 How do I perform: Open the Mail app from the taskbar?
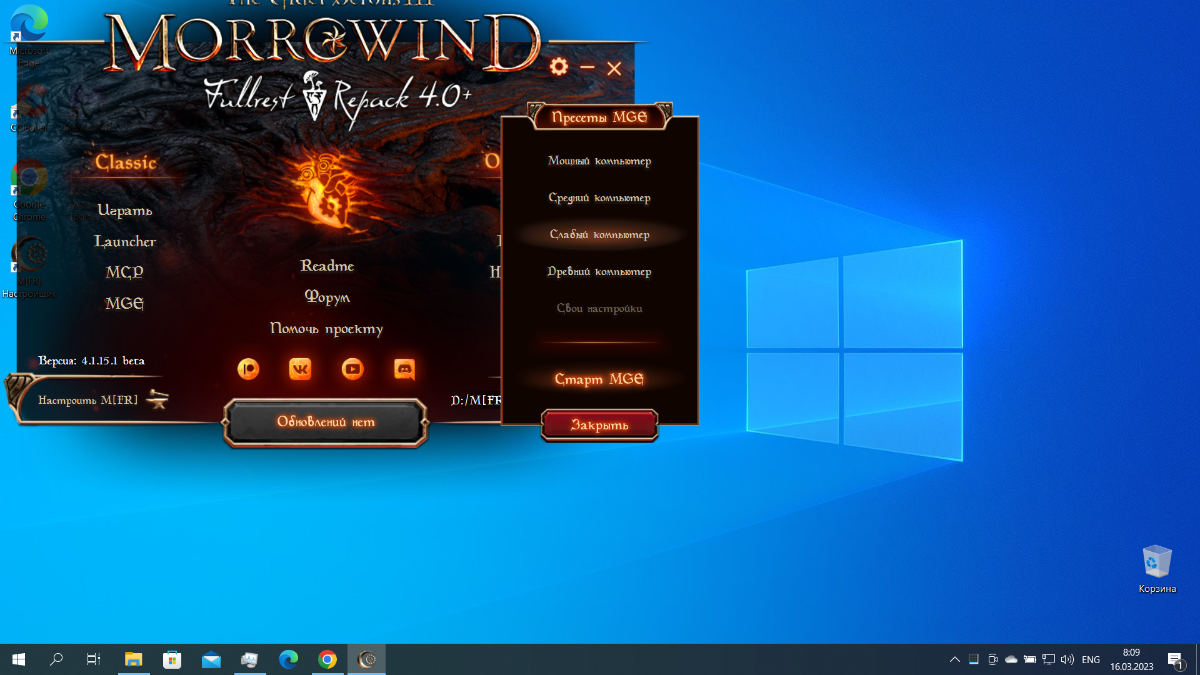click(x=211, y=659)
